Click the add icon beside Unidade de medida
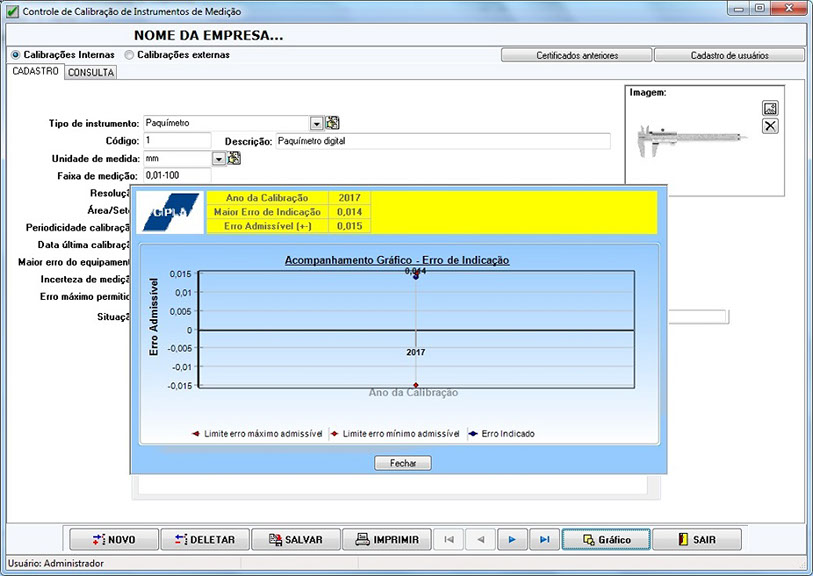This screenshot has width=813, height=576. click(234, 158)
